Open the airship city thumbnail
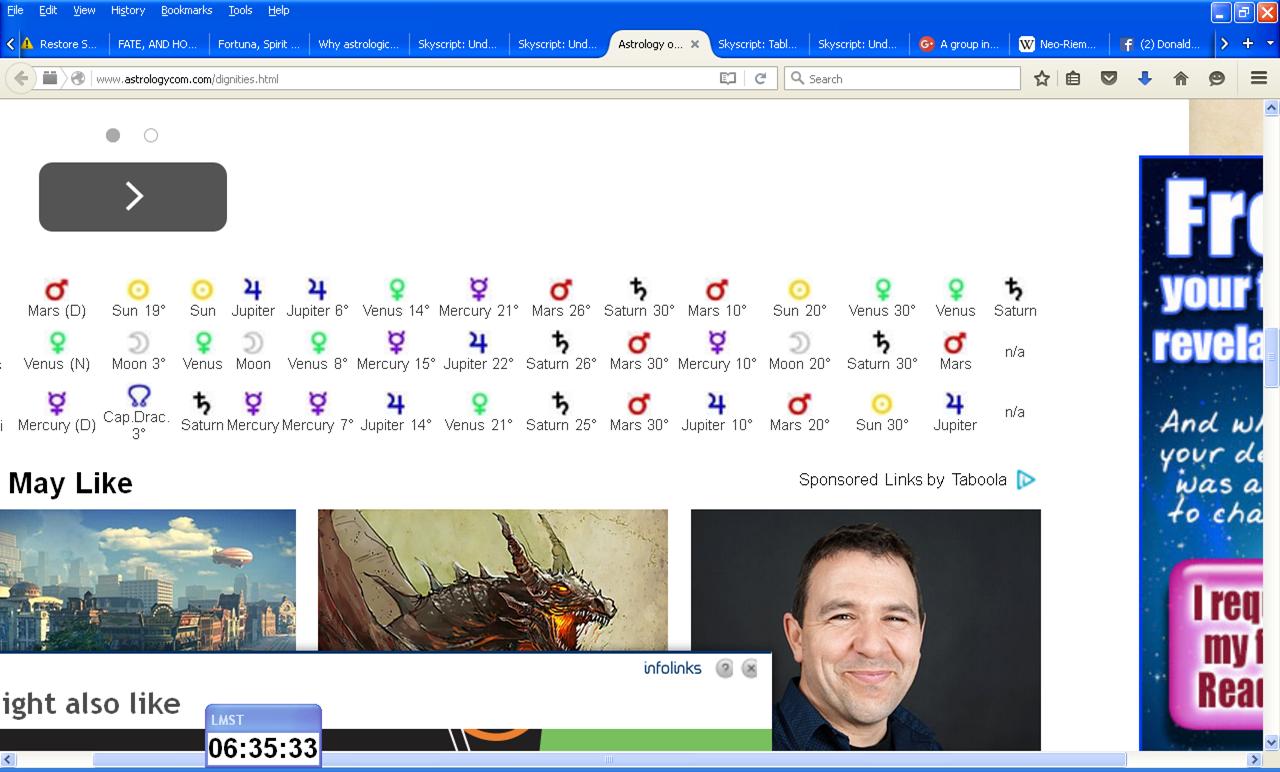 [148, 580]
